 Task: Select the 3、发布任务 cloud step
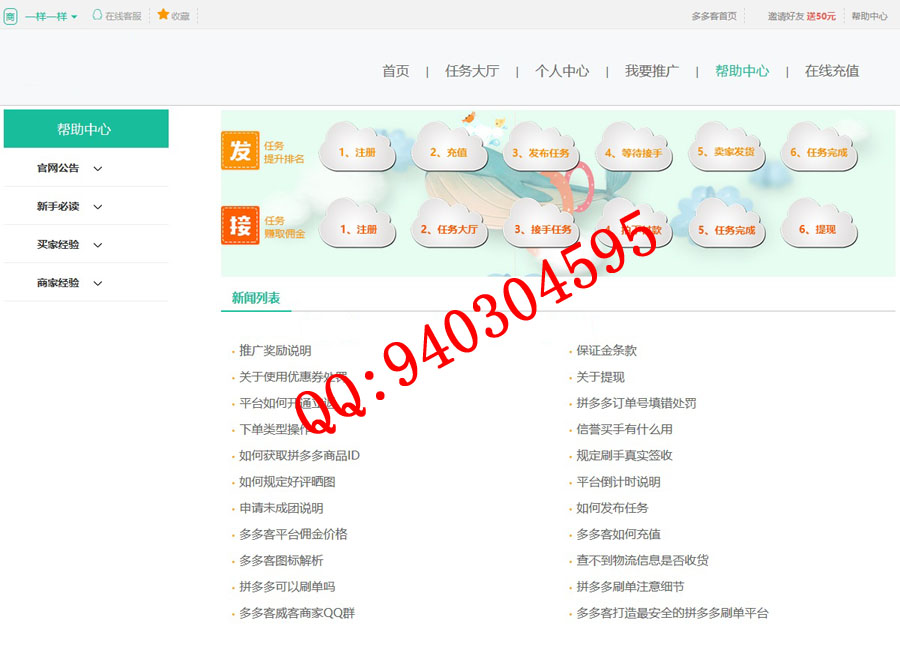[540, 153]
